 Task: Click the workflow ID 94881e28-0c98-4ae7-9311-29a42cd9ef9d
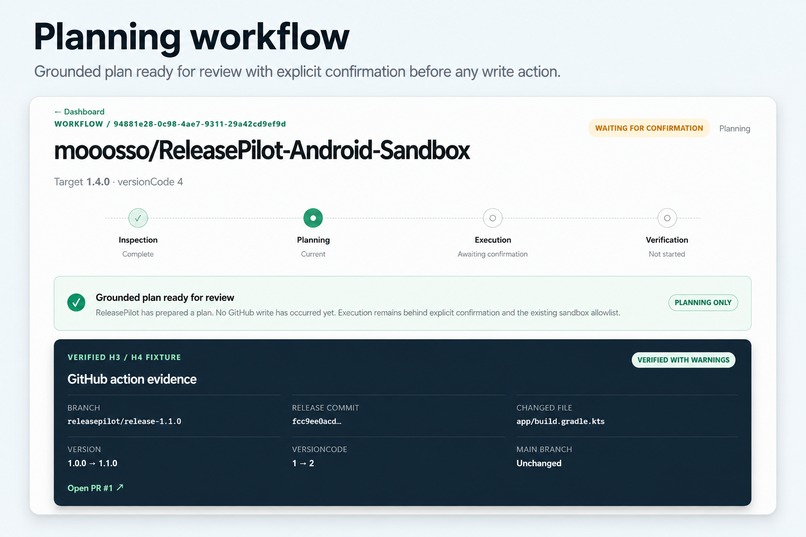coord(199,124)
